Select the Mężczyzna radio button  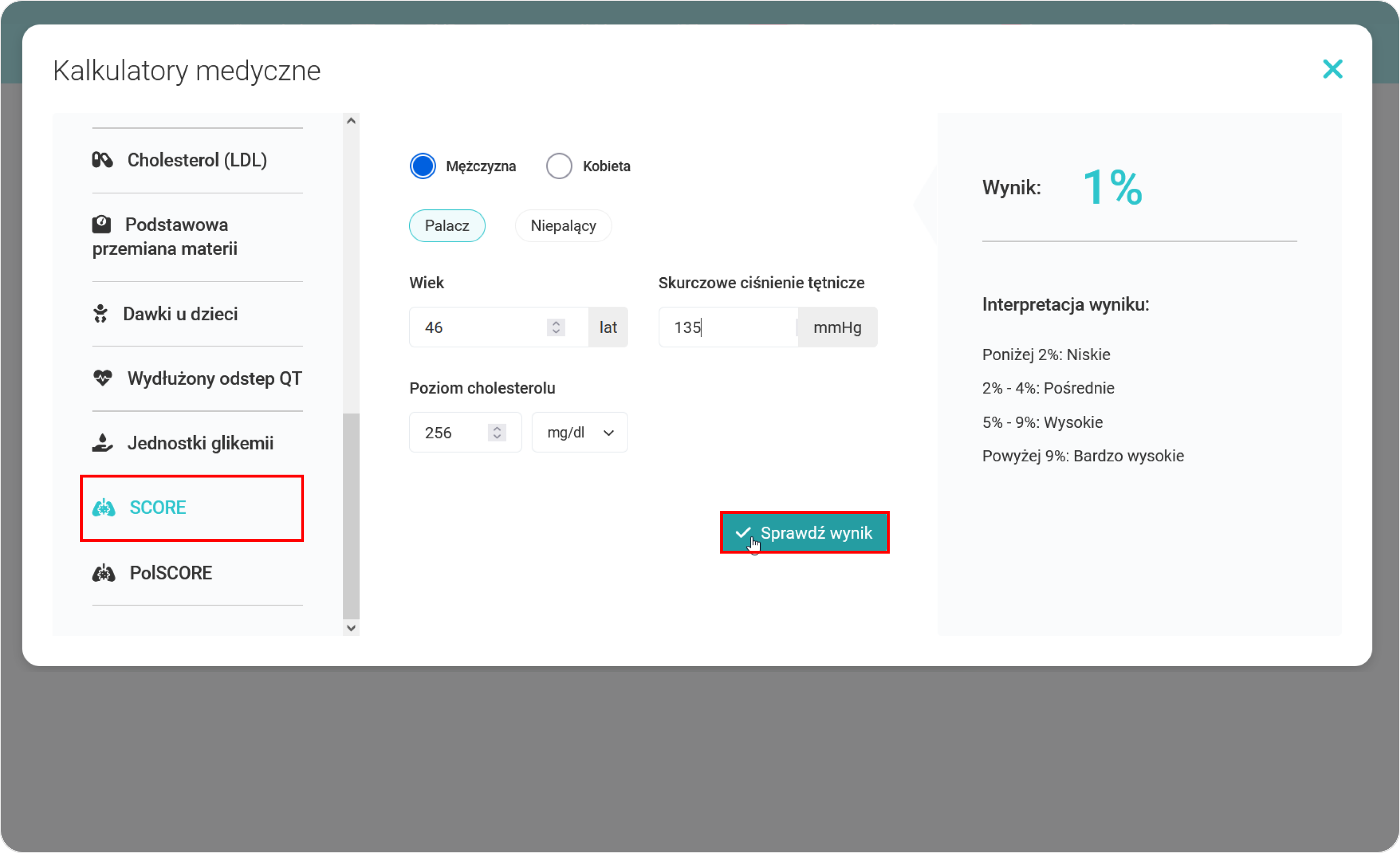(423, 166)
